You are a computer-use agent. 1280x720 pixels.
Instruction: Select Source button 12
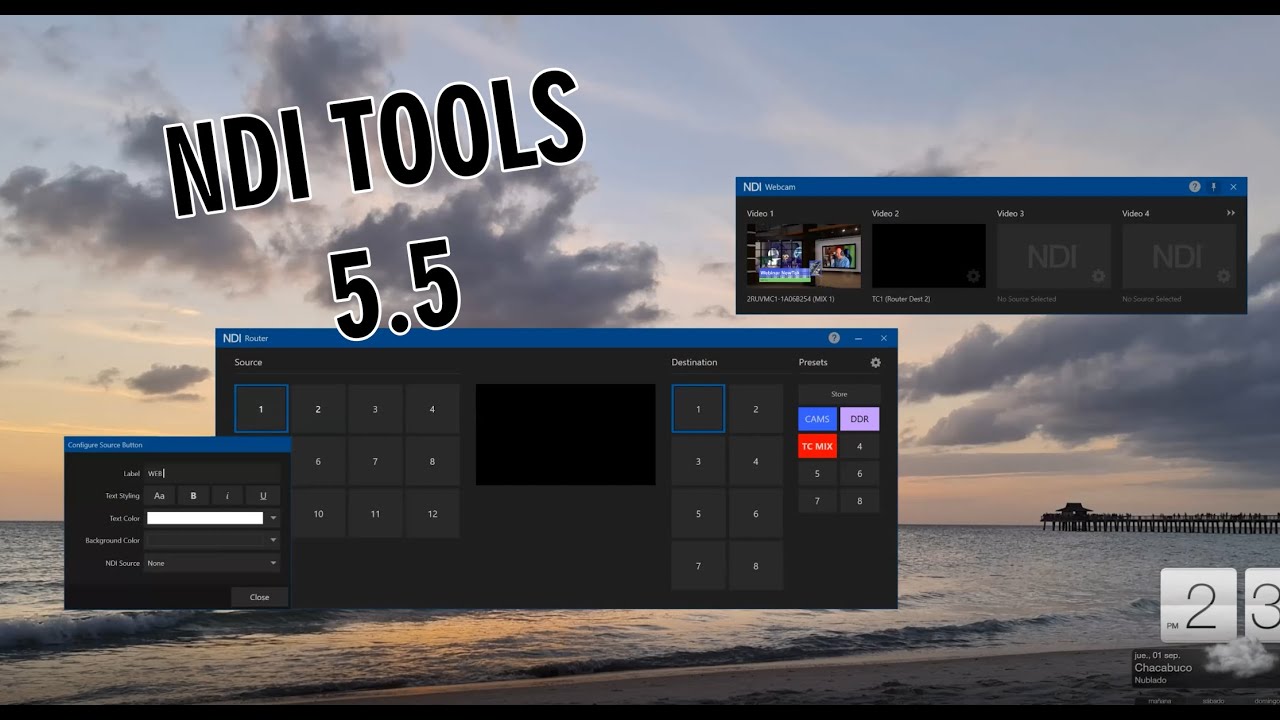pos(432,514)
